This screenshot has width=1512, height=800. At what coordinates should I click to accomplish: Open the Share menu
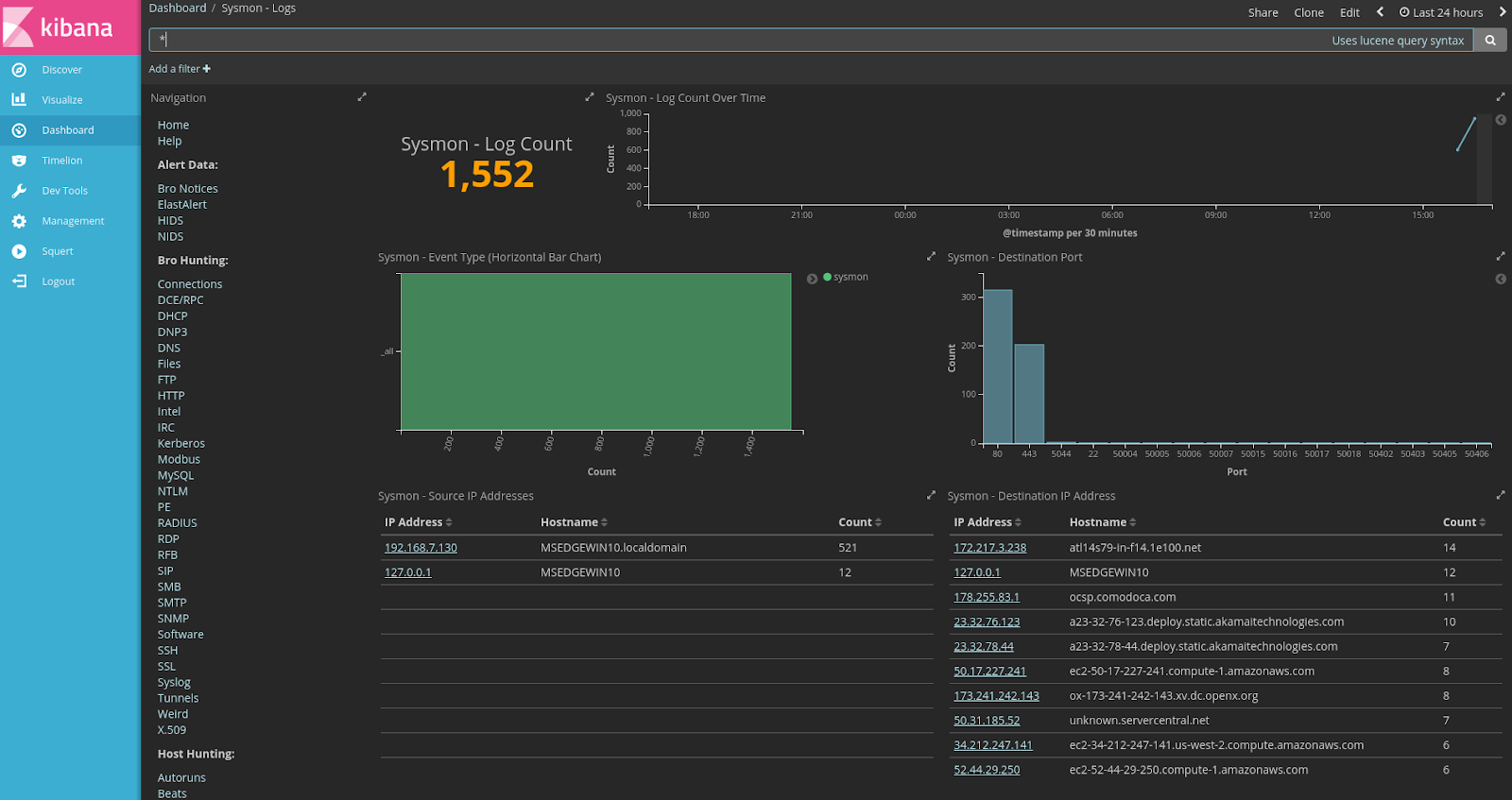[x=1263, y=12]
